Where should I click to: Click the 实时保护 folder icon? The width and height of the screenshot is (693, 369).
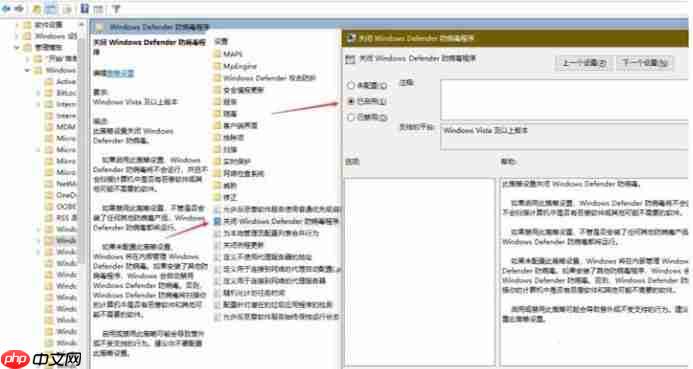tap(217, 161)
